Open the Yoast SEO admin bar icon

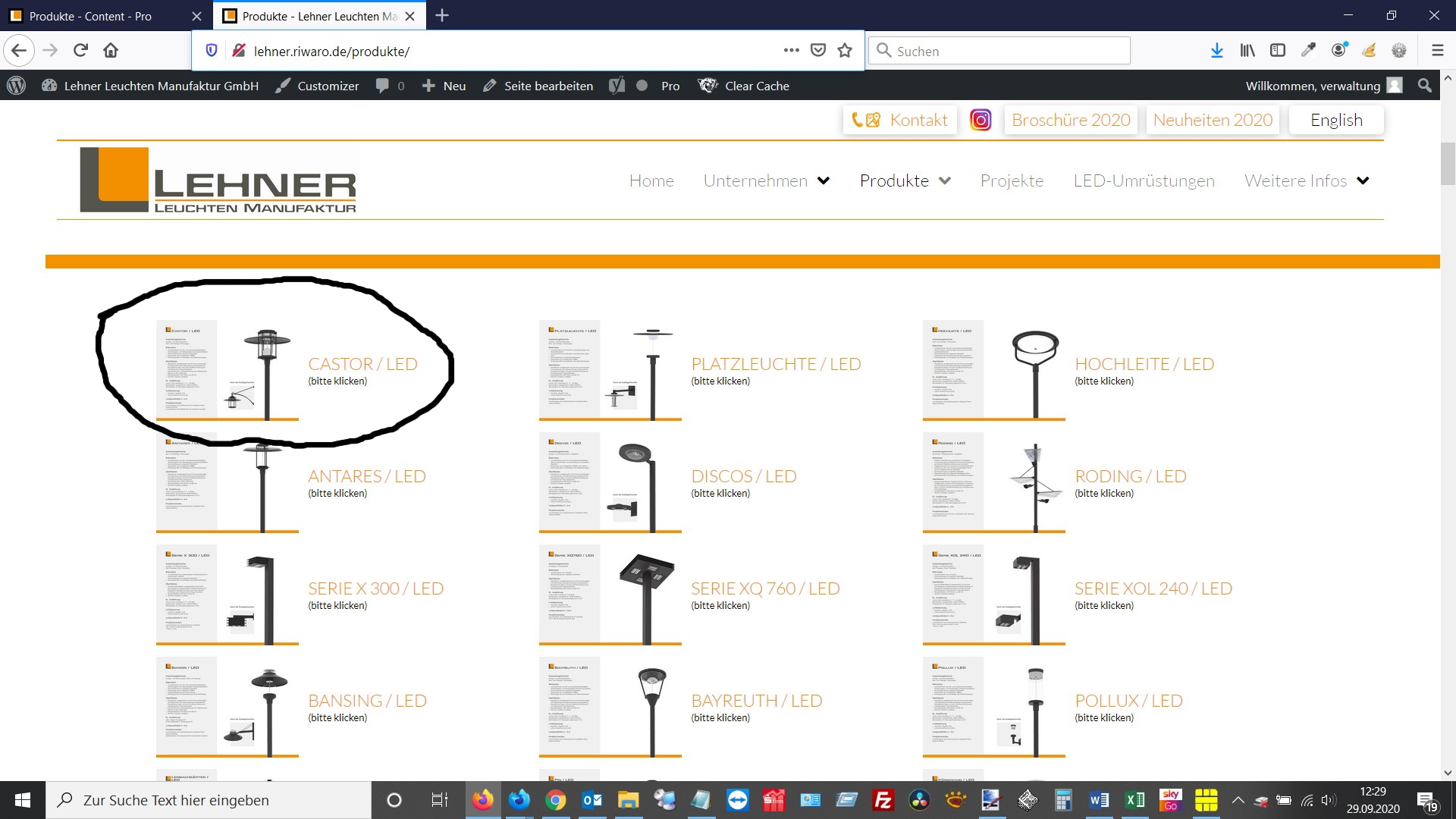tap(617, 86)
